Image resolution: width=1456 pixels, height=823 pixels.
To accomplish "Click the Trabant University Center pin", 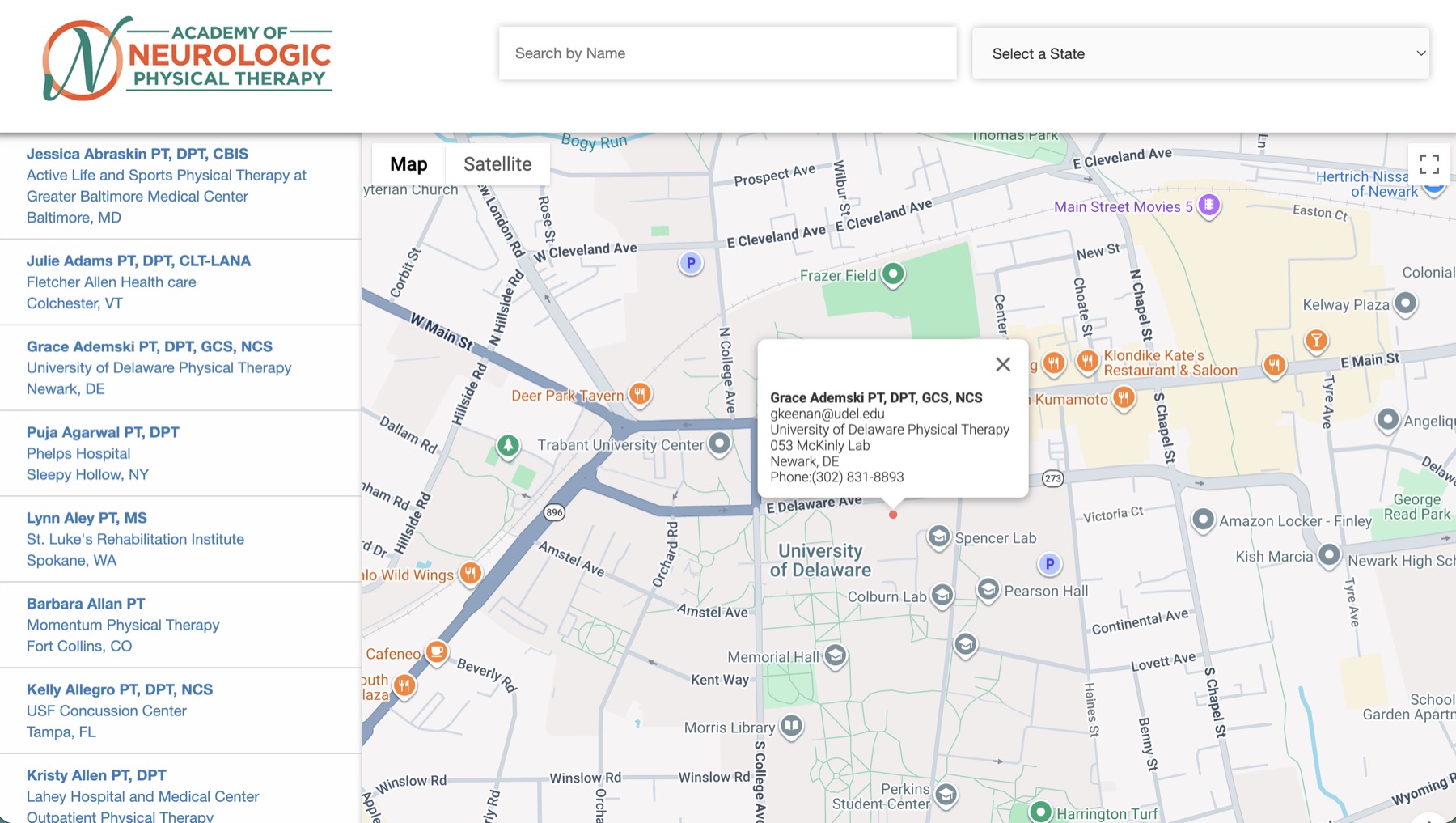I will (719, 443).
